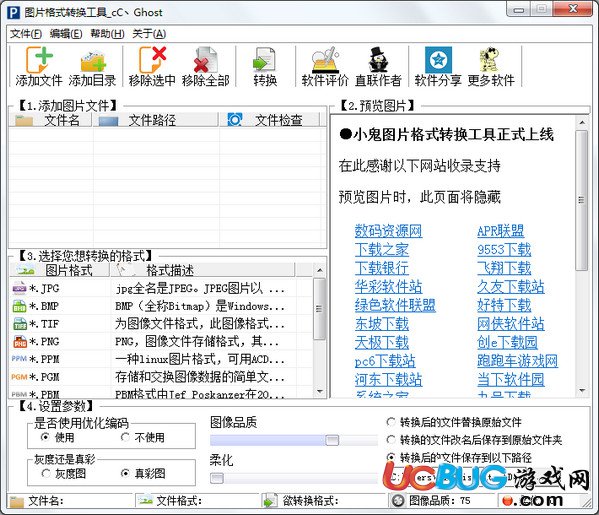Viewport: 599px width, 515px height.
Task: Open the 数码资源网 link
Action: 388,231
